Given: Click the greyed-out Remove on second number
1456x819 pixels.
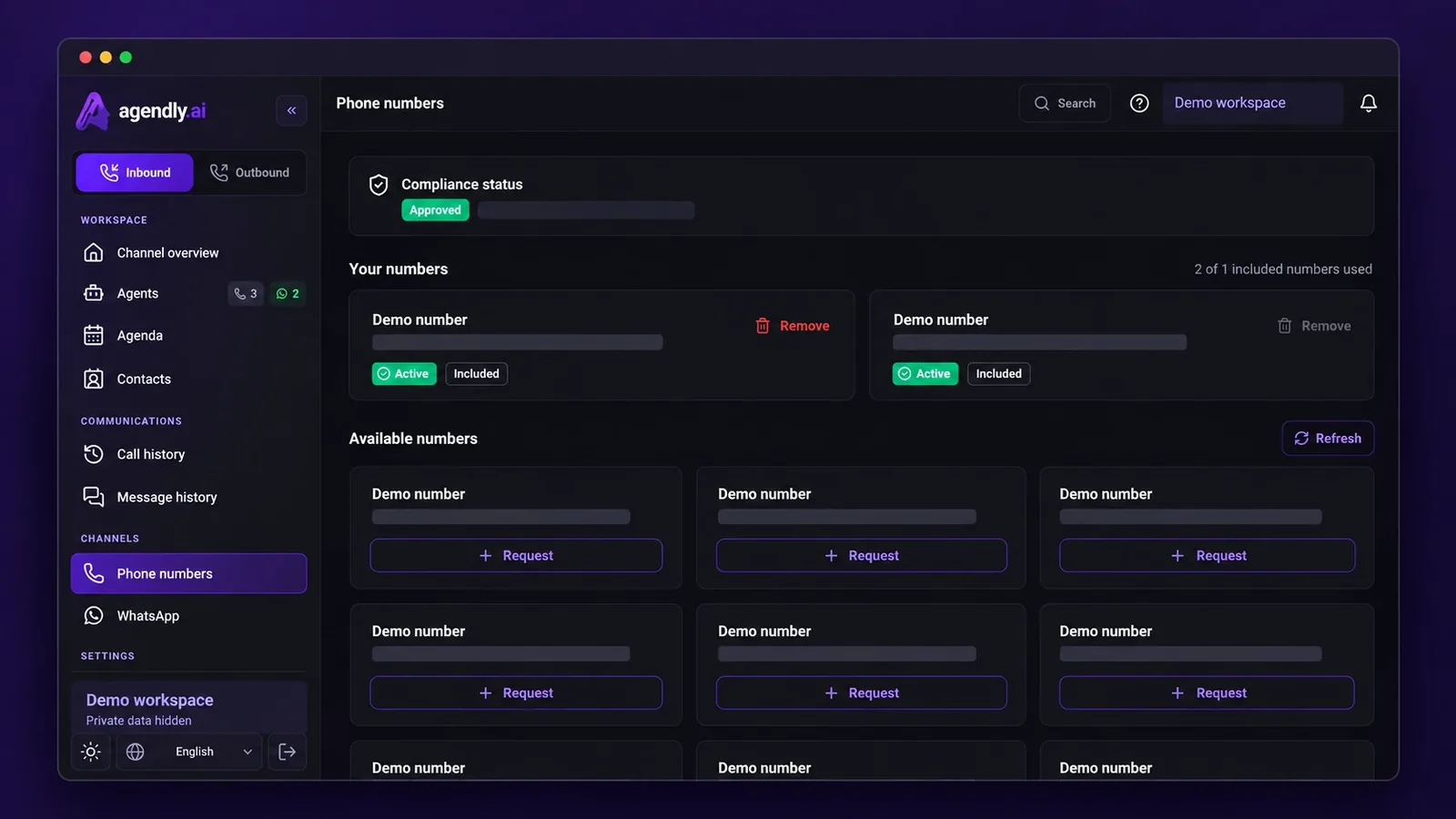Looking at the screenshot, I should [1314, 326].
